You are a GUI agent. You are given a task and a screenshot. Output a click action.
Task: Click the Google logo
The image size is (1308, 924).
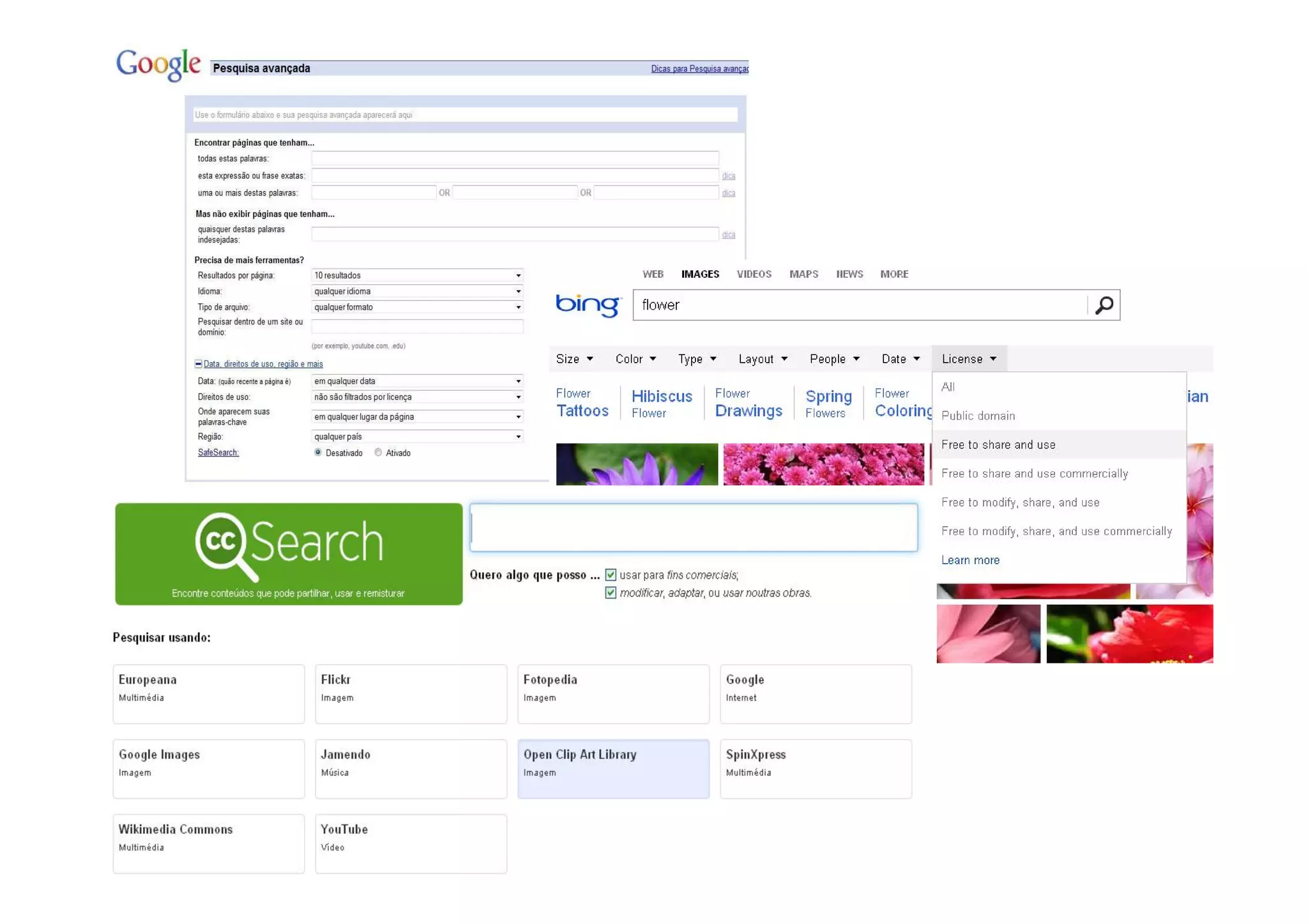point(158,64)
